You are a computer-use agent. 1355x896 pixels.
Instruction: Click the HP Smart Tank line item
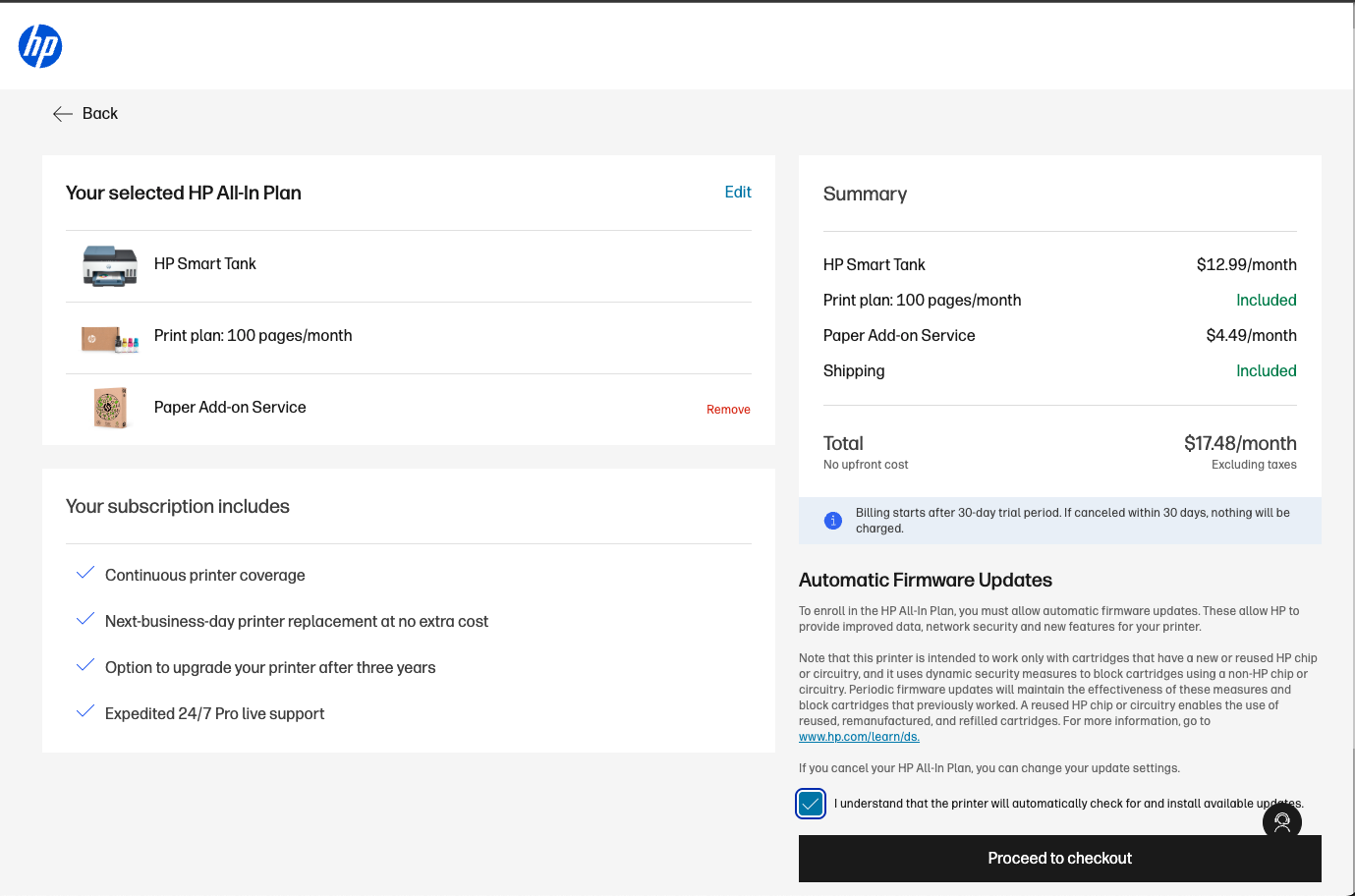874,264
